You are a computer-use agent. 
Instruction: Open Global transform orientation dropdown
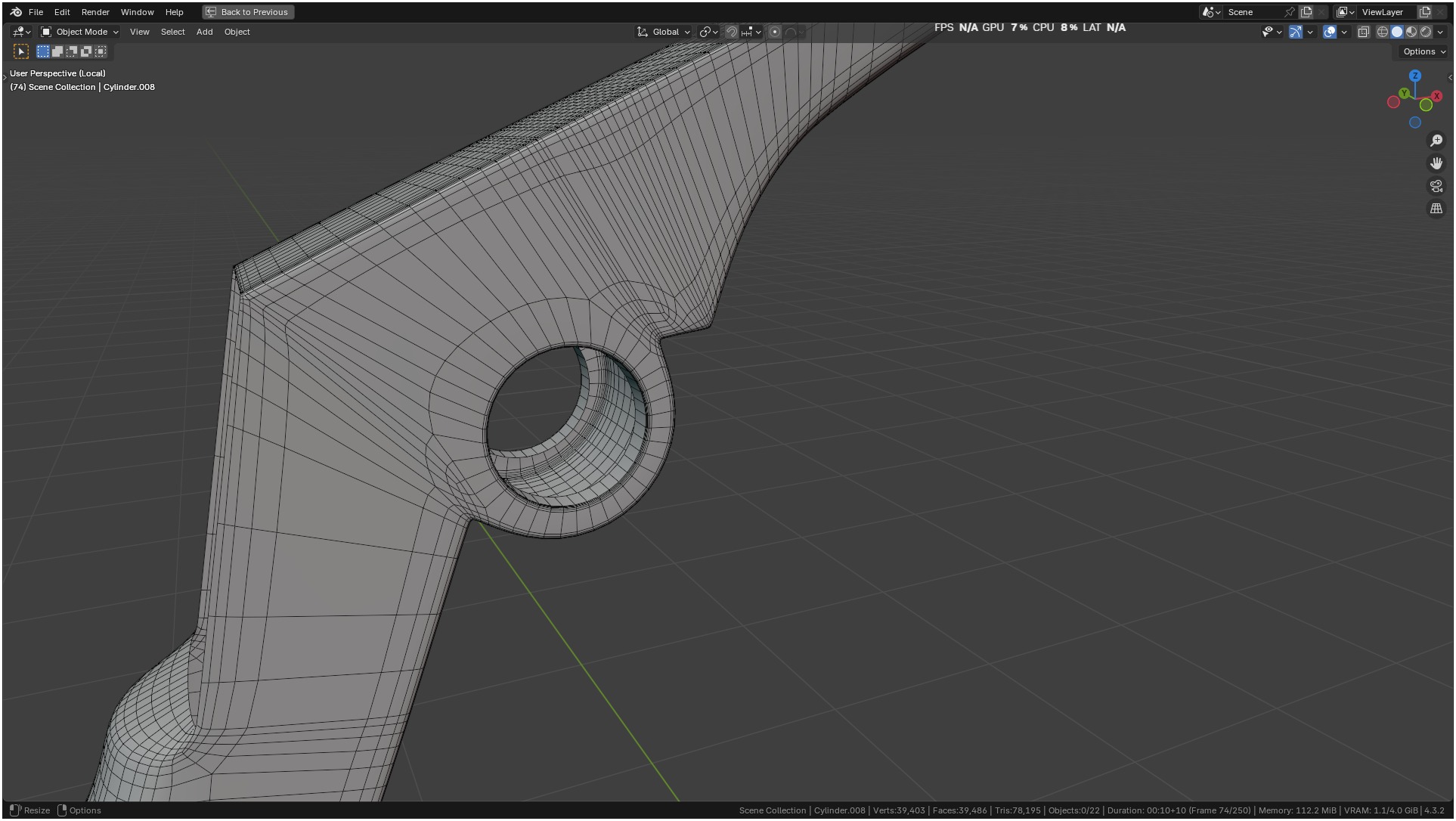pyautogui.click(x=664, y=32)
